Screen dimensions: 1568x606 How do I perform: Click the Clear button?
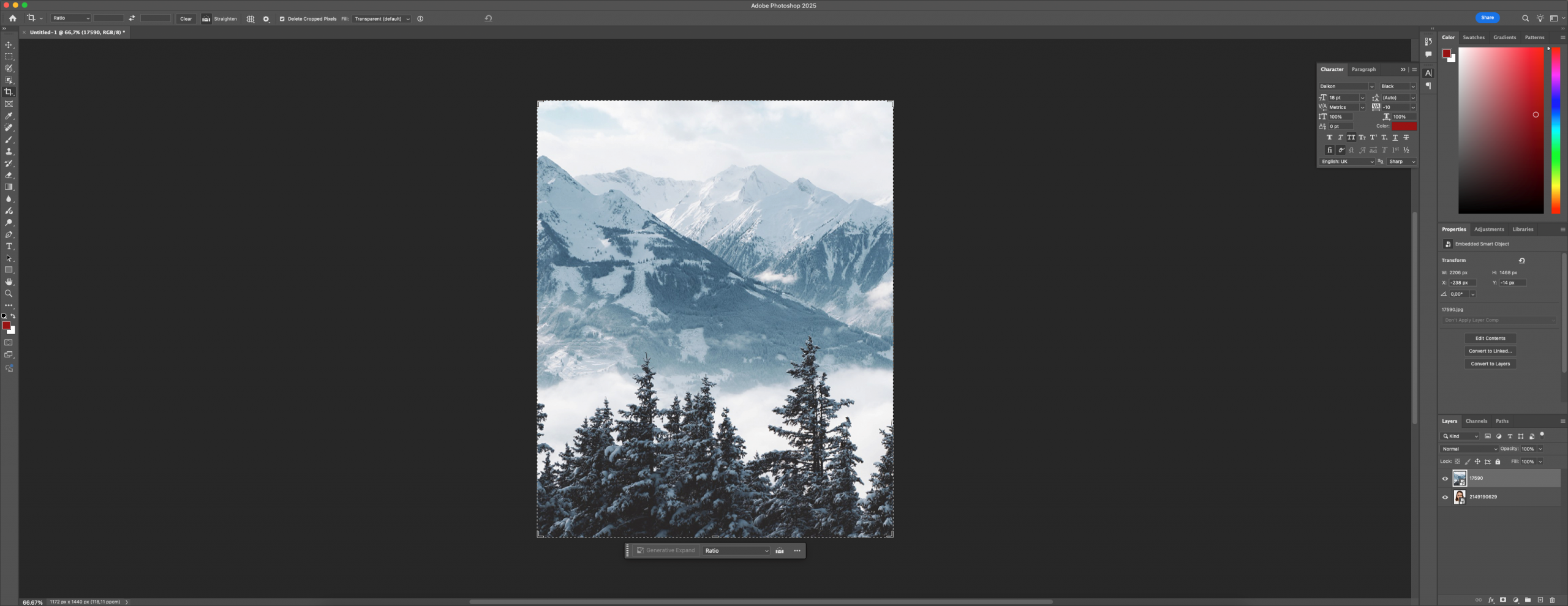pos(186,19)
